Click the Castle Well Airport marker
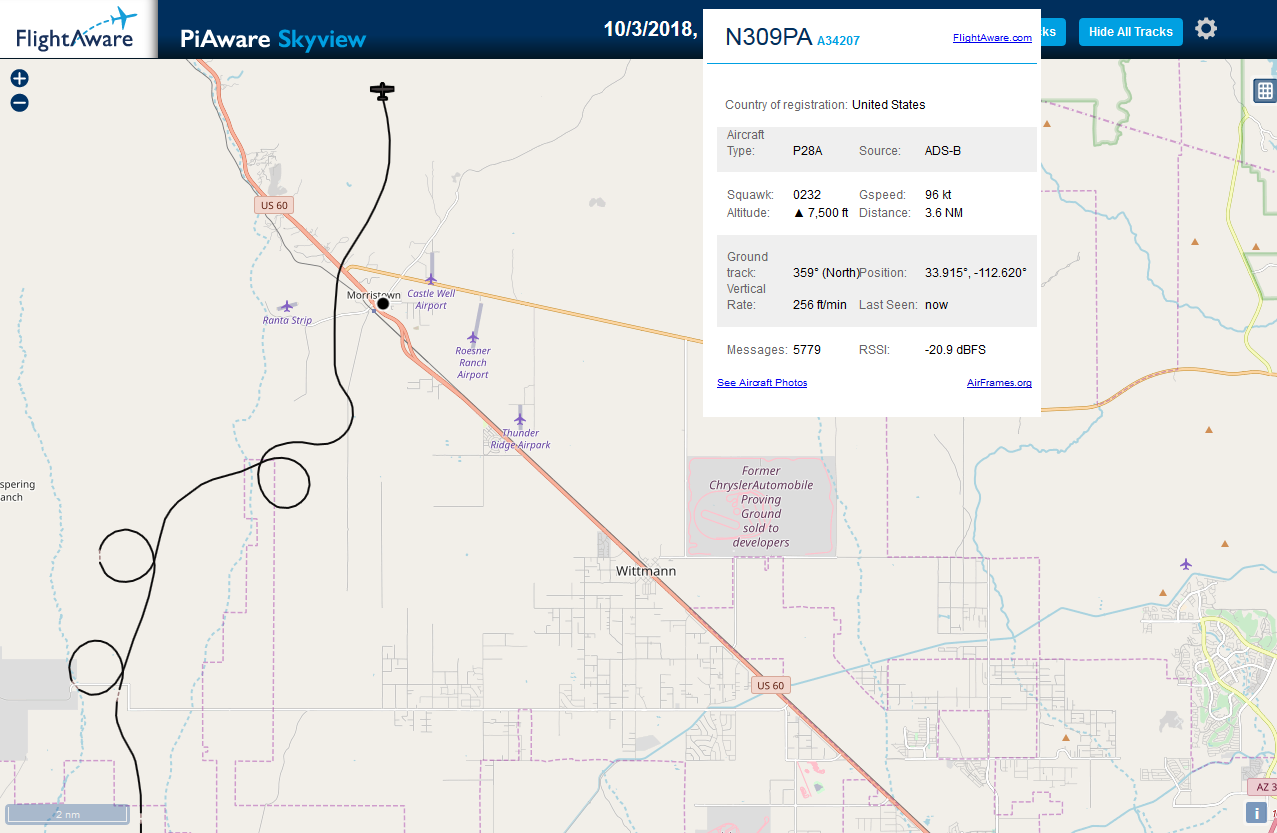The height and width of the screenshot is (833, 1277). 431,279
